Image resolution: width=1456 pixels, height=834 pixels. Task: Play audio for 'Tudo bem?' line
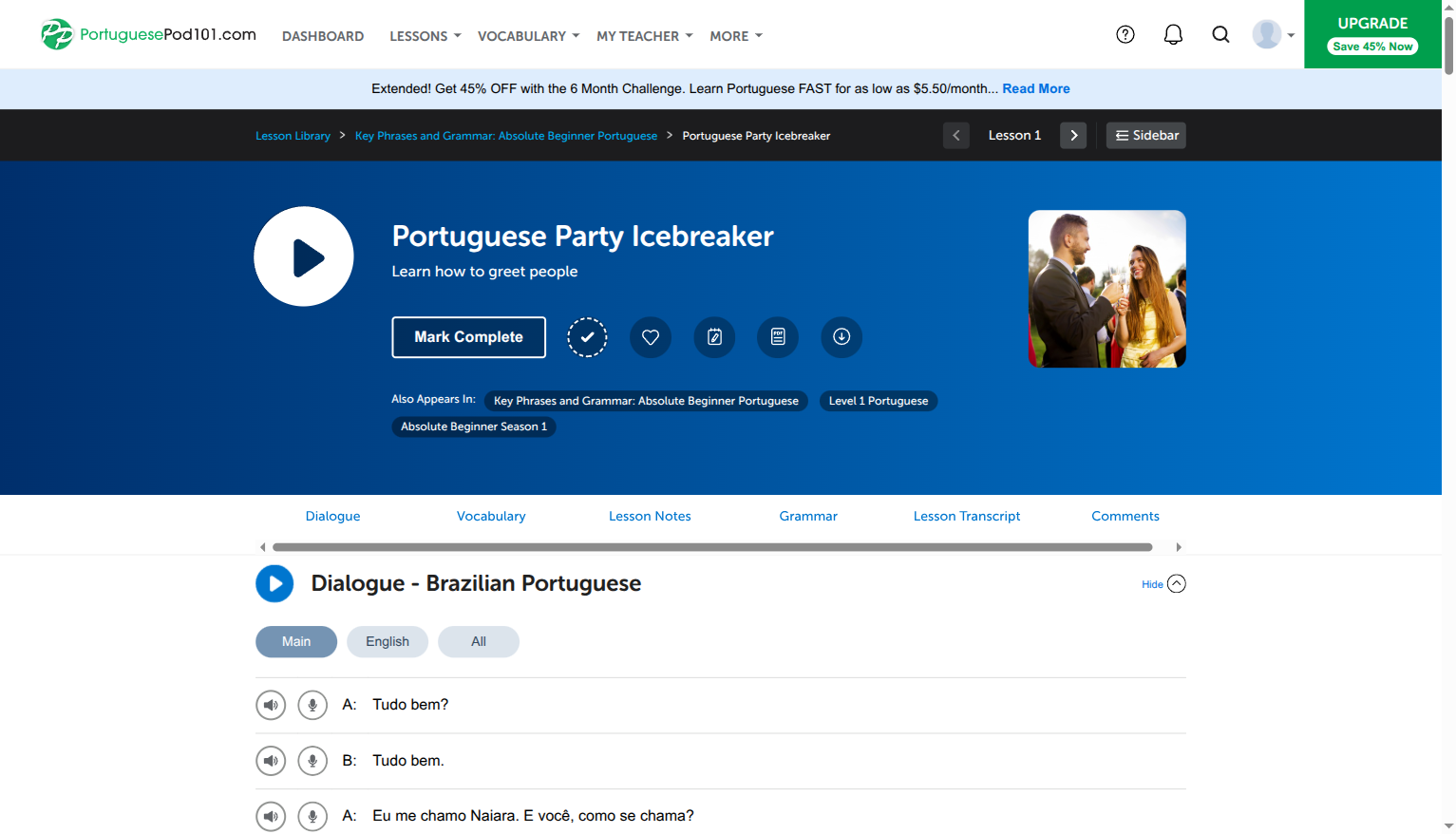click(x=271, y=705)
